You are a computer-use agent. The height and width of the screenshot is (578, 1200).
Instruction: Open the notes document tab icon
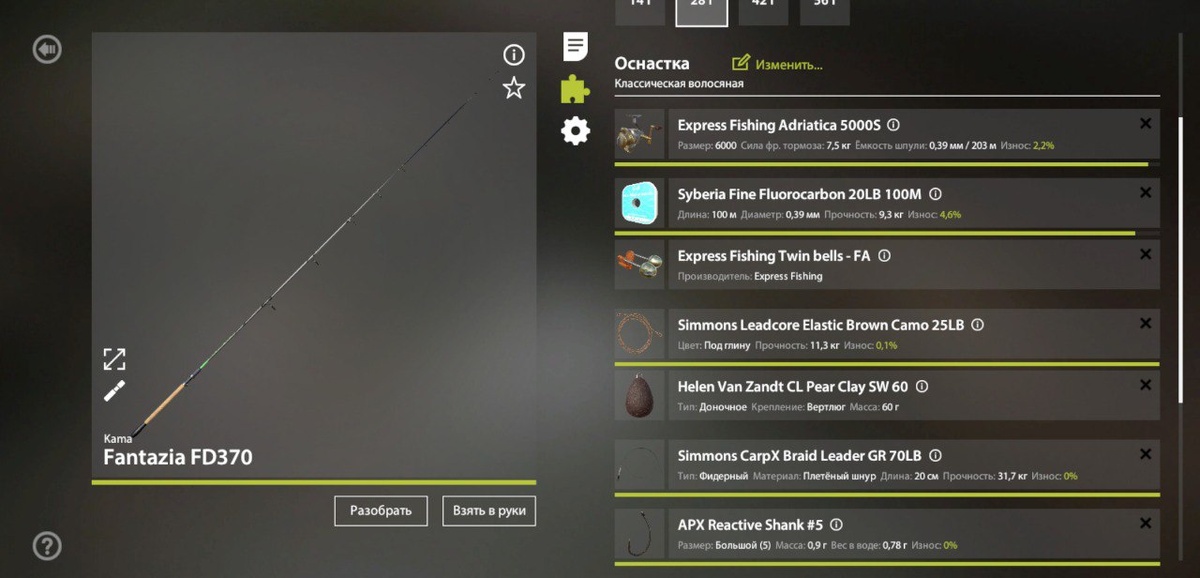[x=575, y=46]
